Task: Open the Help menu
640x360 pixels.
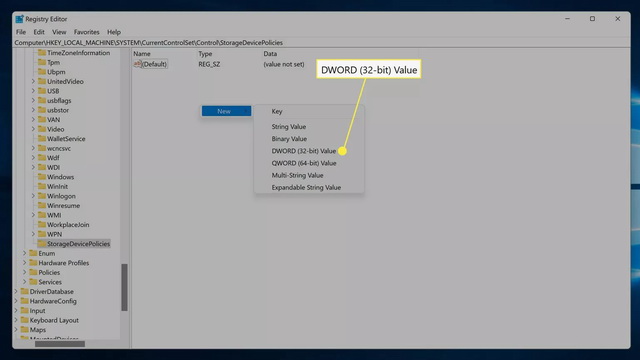Action: 114,32
